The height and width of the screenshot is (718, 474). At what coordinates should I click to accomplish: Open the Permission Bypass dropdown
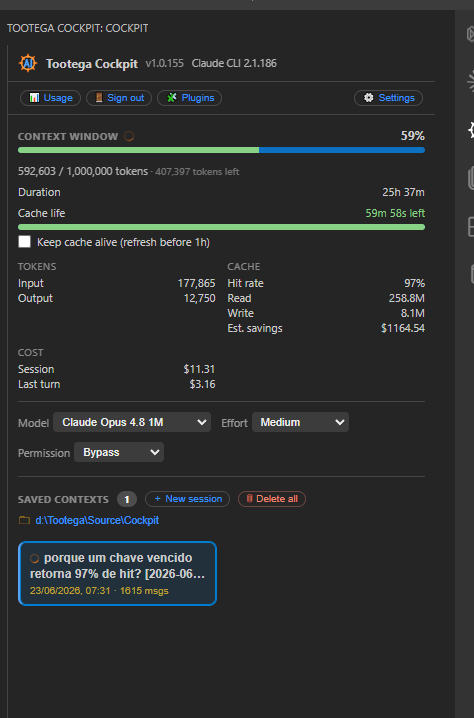[x=119, y=452]
